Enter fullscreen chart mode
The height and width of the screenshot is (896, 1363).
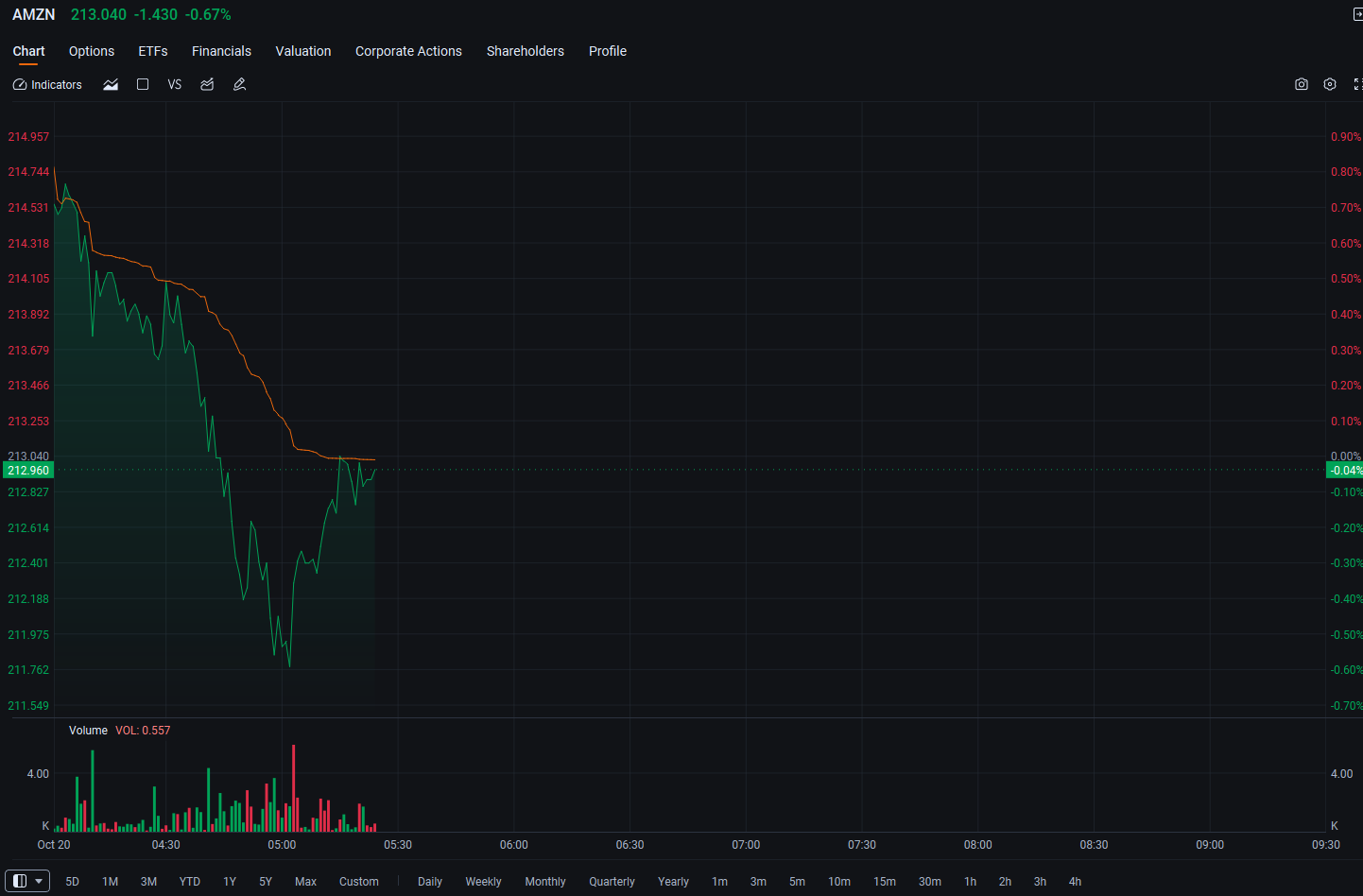1357,85
